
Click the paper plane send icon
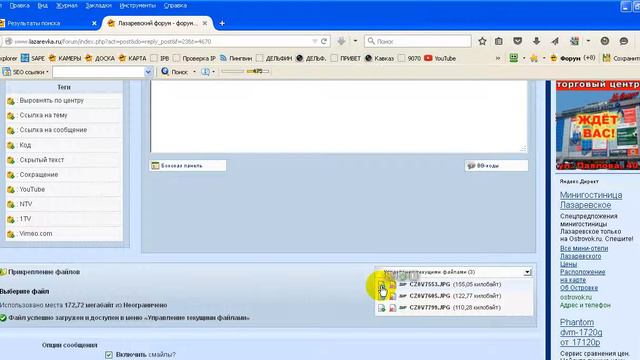pyautogui.click(x=555, y=41)
